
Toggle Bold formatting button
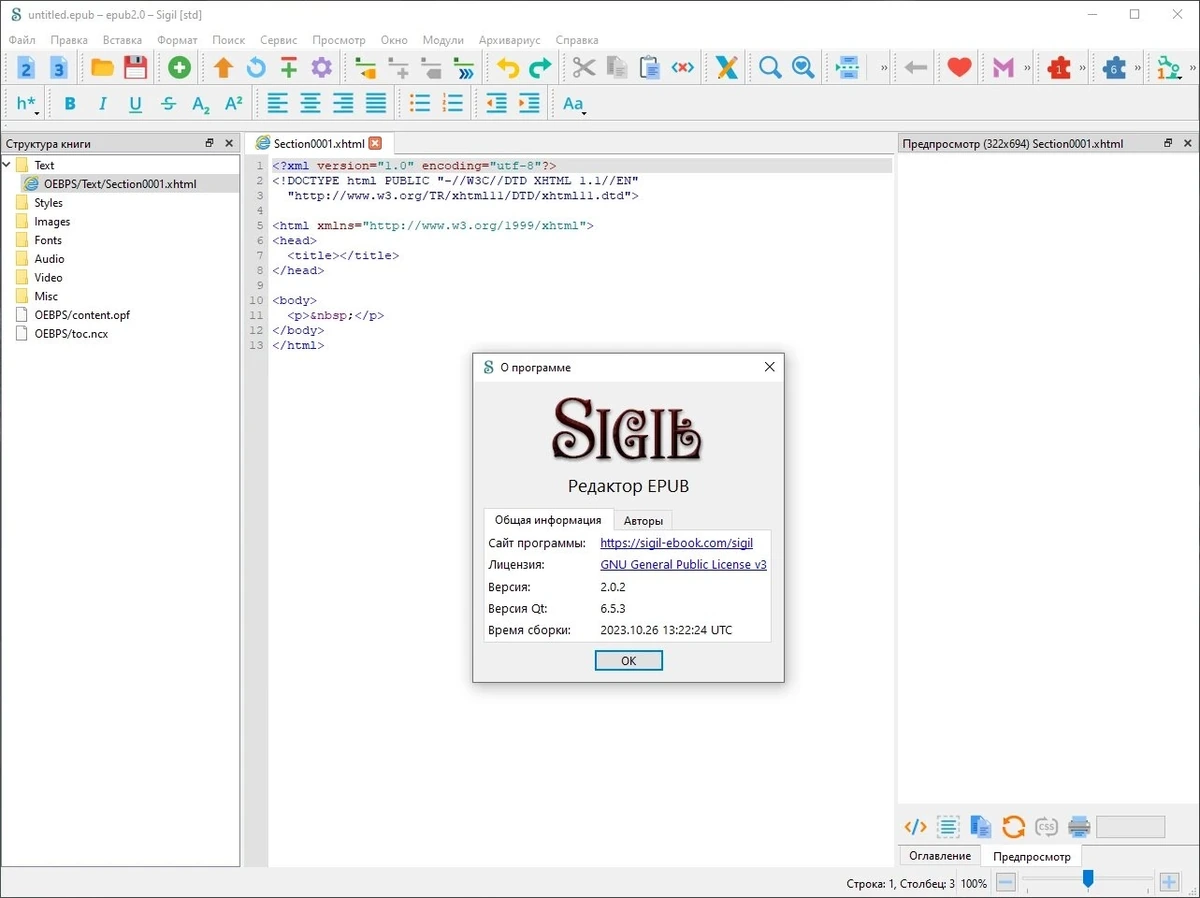pyautogui.click(x=70, y=103)
